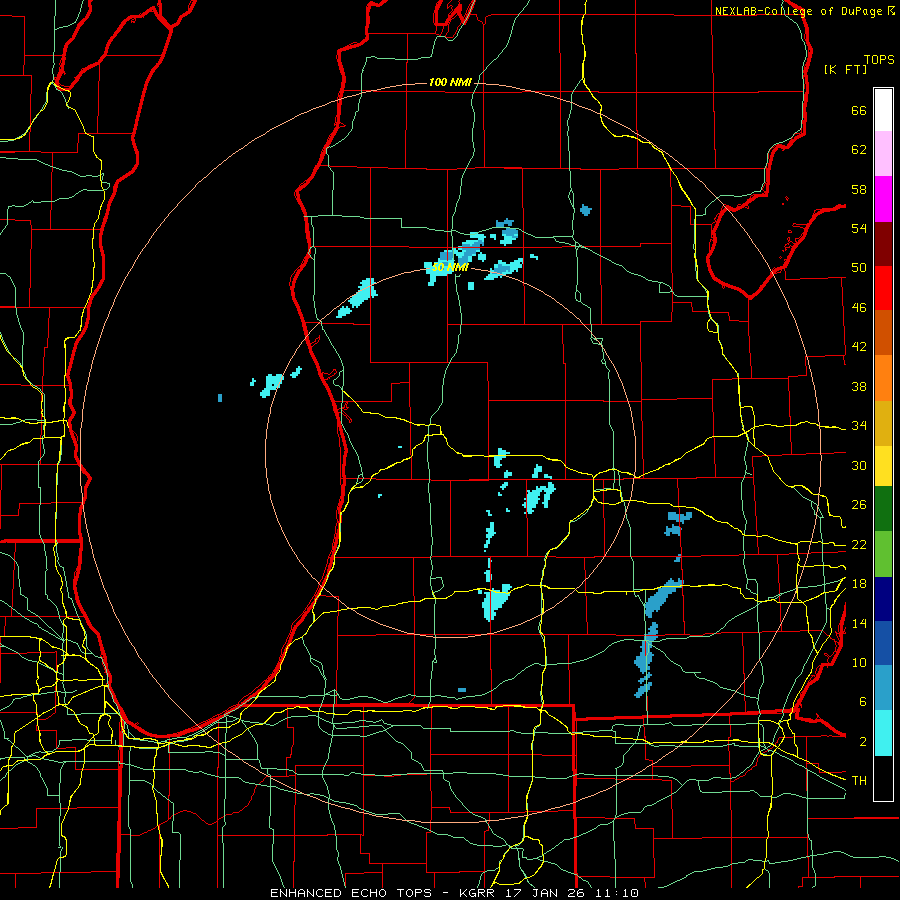Click the bright red 50 kft legend swatch
The image size is (900, 900).
pos(883,288)
